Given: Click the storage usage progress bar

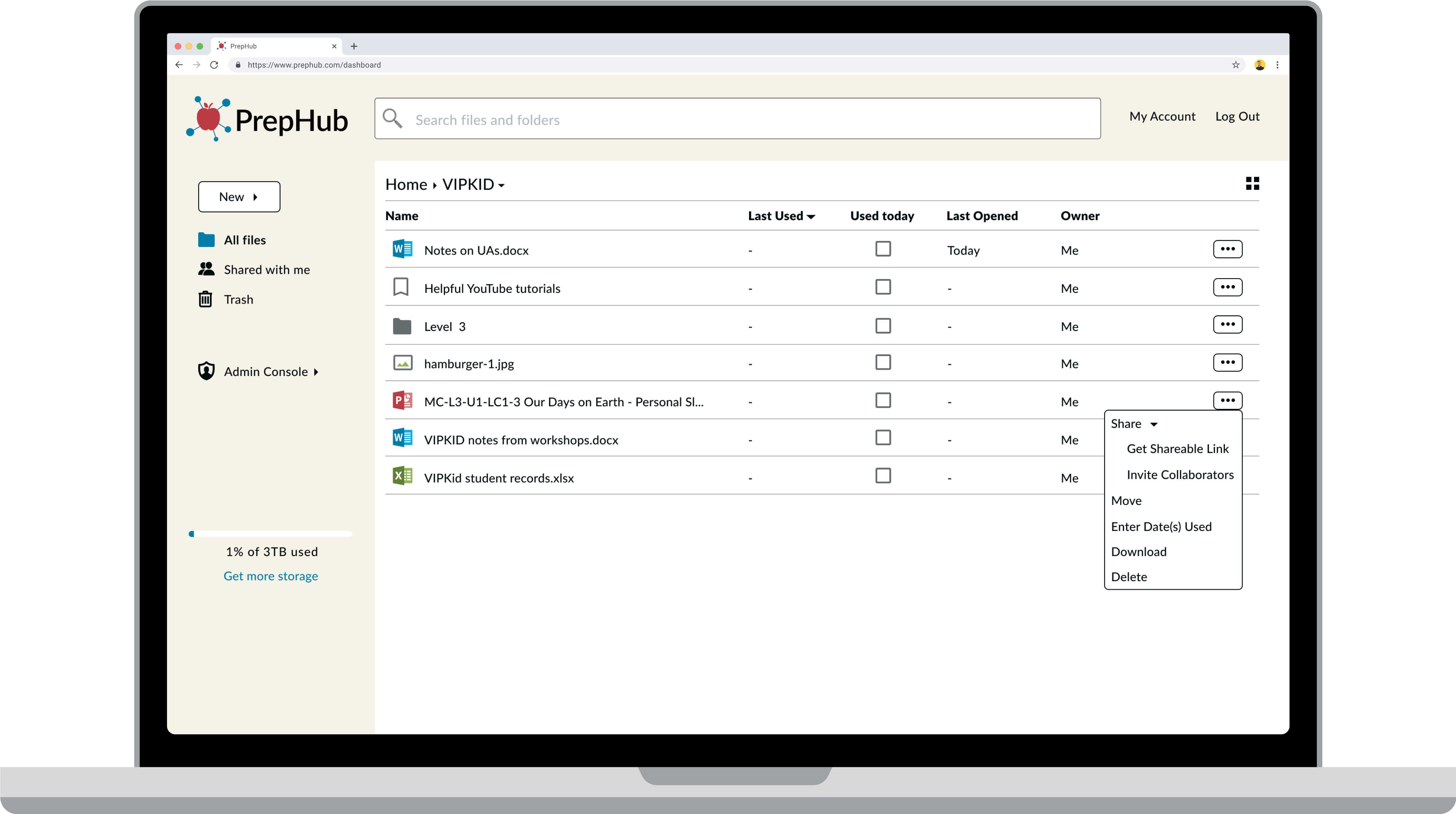Looking at the screenshot, I should [270, 534].
